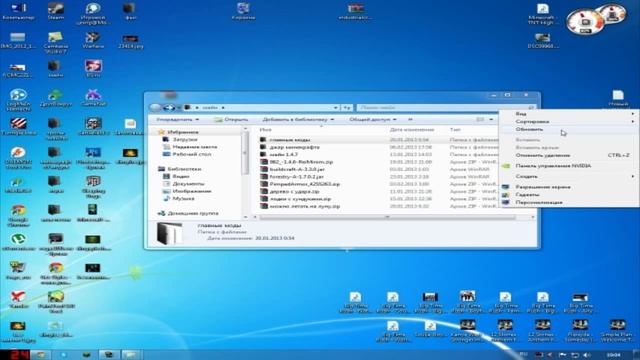Launch Google Chrome desktop shortcut
The width and height of the screenshot is (640, 360).
(18, 215)
